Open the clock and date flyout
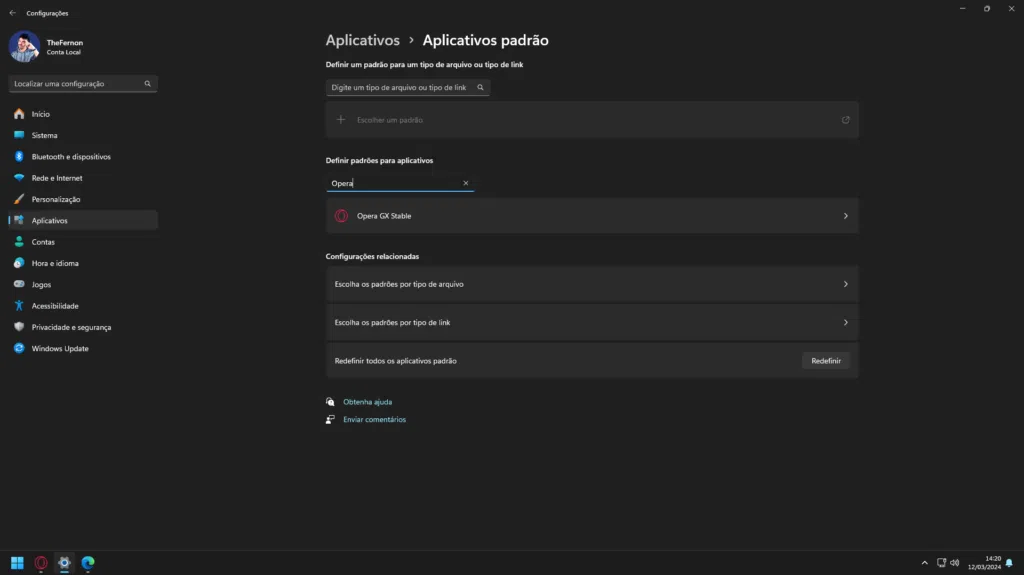 coord(984,563)
